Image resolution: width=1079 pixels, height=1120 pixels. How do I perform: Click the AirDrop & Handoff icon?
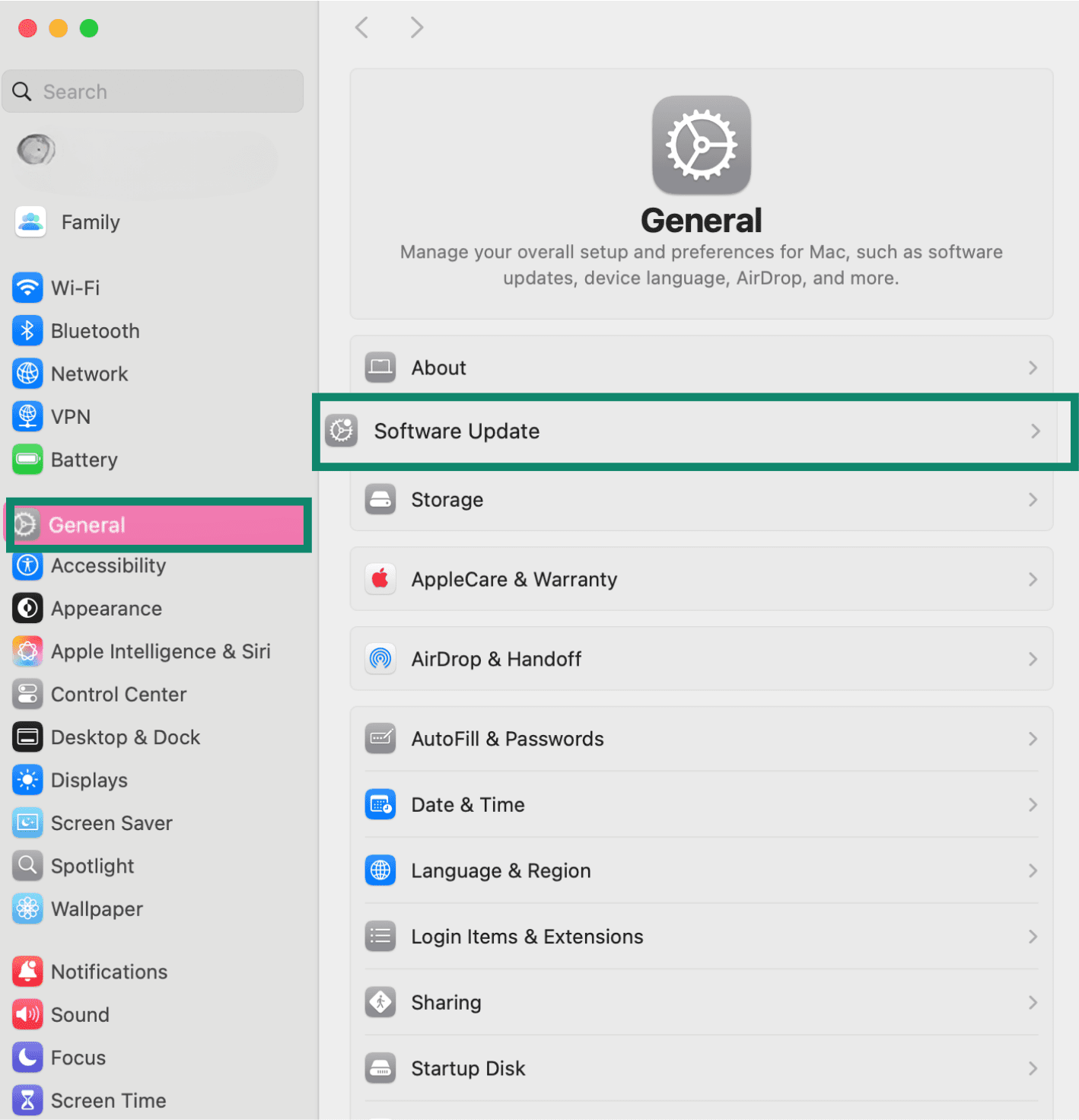tap(380, 659)
